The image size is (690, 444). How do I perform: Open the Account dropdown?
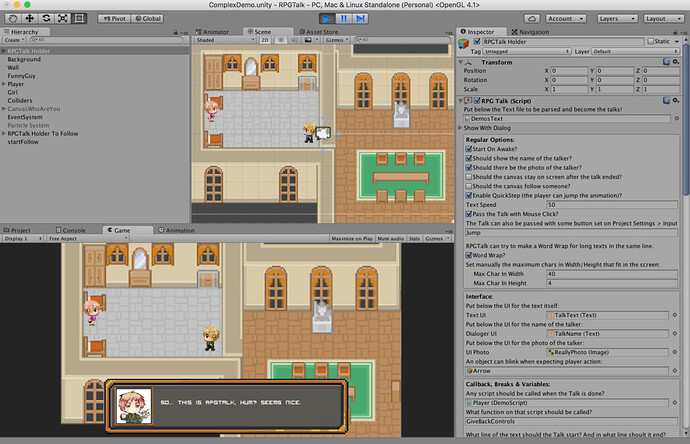tap(565, 18)
